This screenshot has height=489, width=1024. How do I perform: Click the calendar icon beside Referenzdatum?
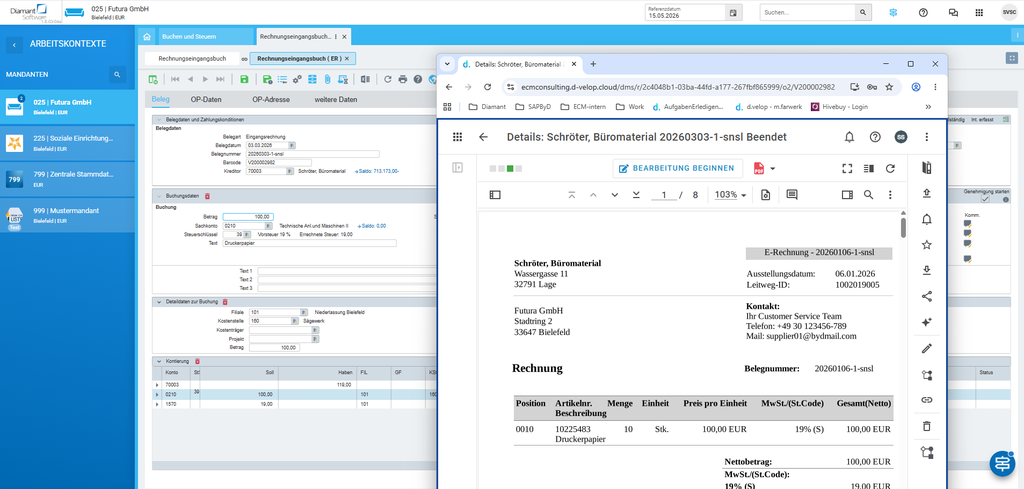(733, 12)
